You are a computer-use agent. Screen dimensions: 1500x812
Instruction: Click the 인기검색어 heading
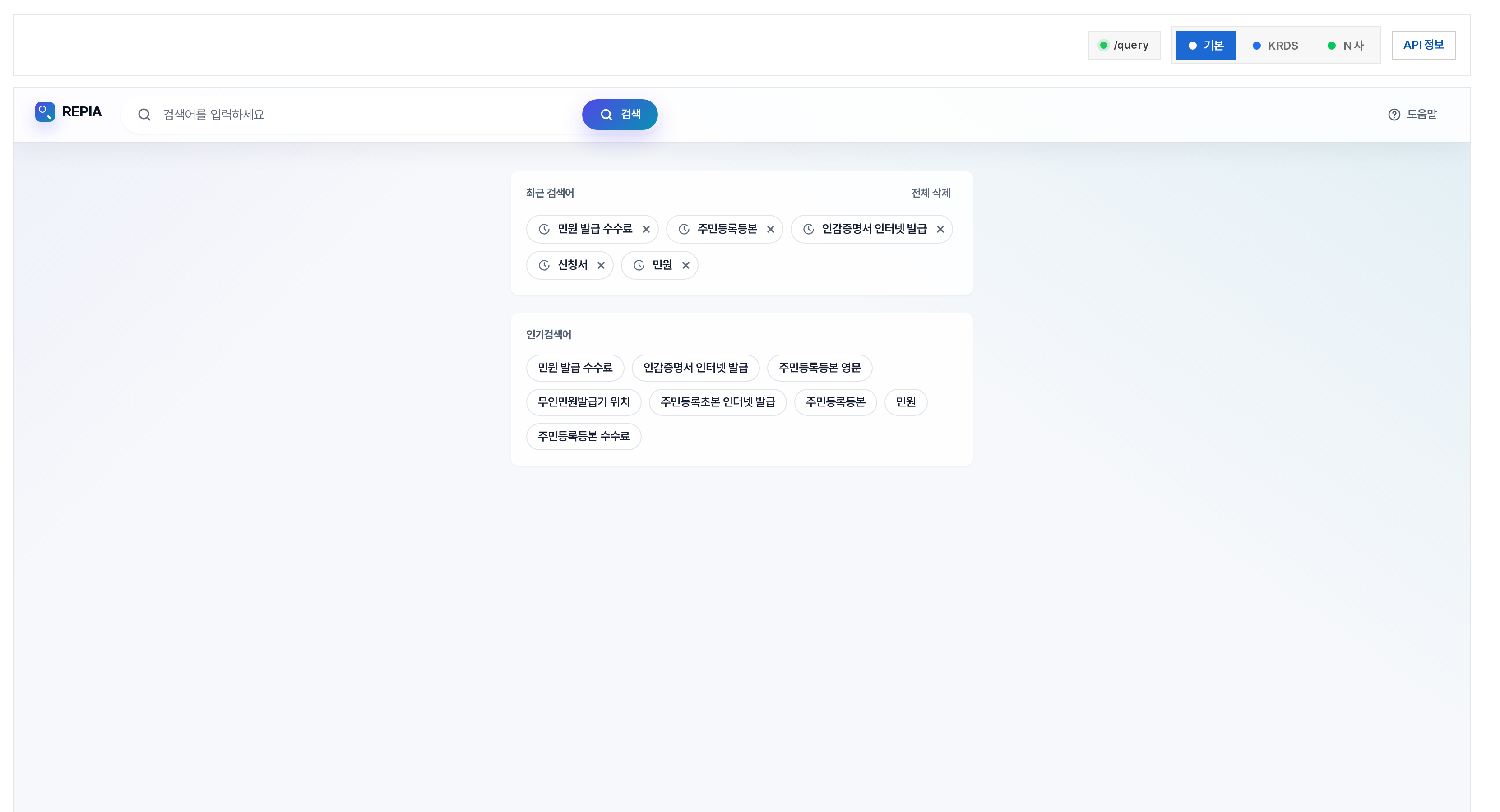pos(549,335)
